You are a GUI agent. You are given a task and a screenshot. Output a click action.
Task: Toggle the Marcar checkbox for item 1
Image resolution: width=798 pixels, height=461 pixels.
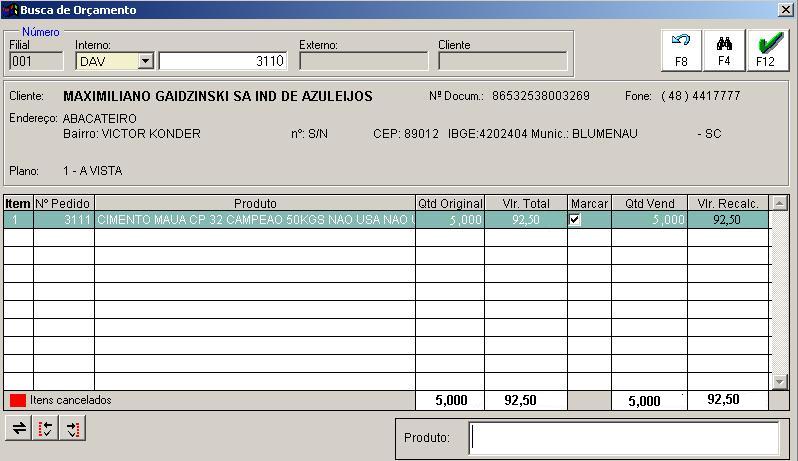point(575,220)
